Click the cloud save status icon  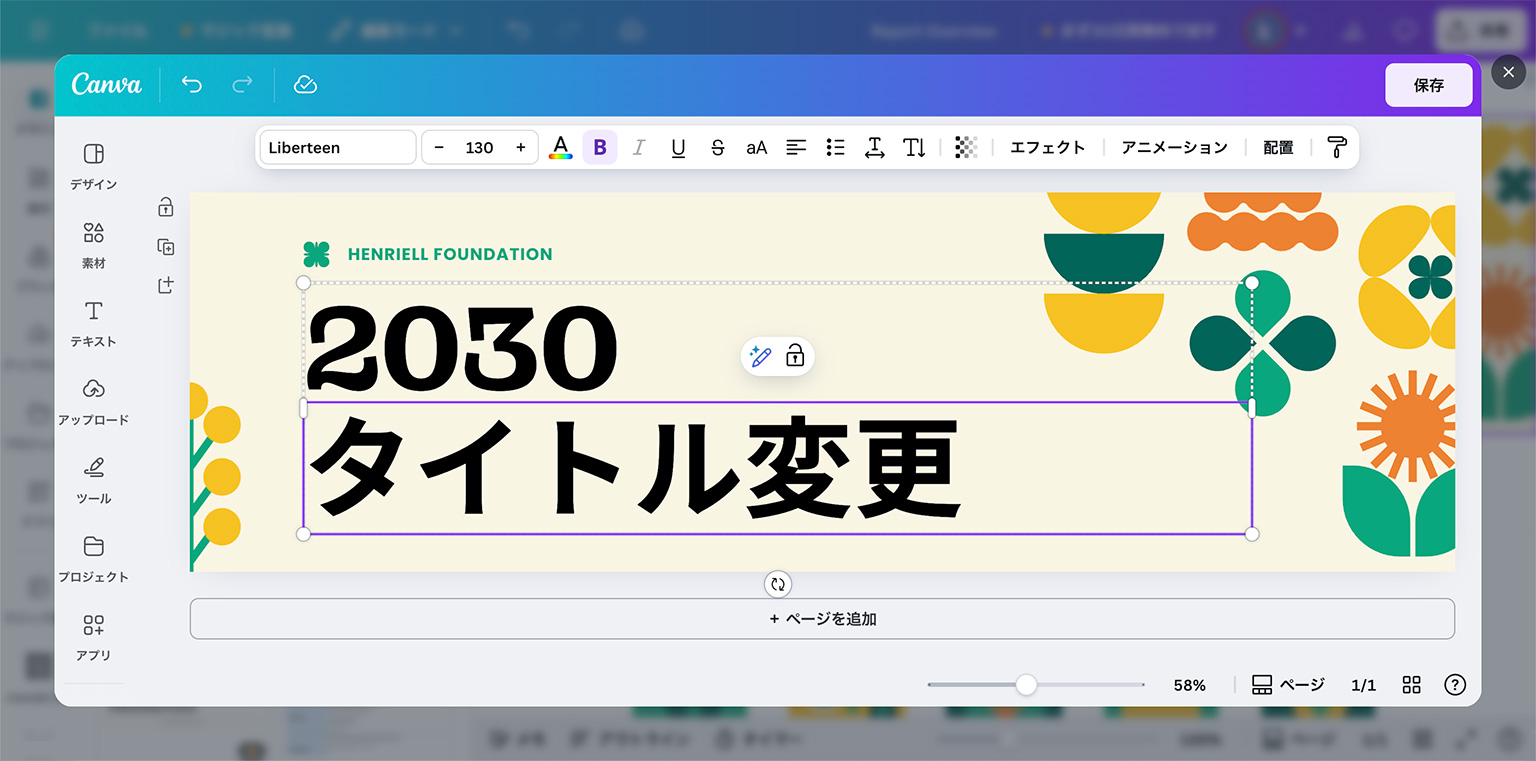point(305,85)
